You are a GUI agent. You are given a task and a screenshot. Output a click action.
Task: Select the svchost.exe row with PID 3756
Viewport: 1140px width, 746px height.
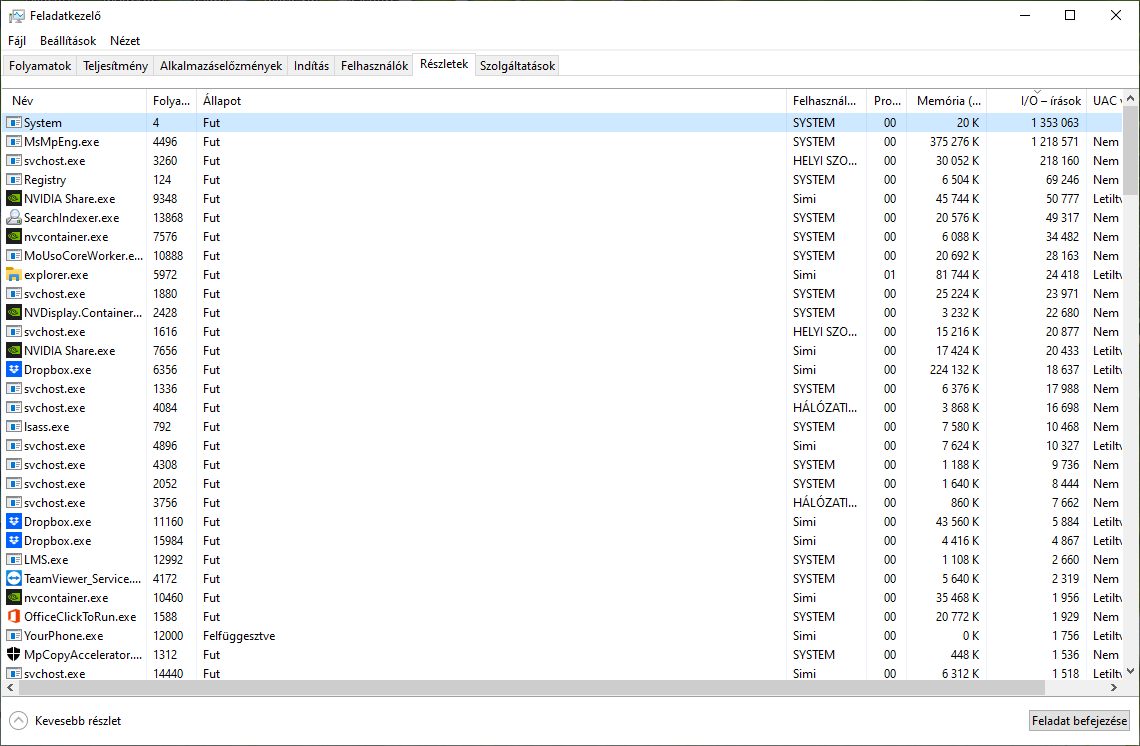coord(563,502)
